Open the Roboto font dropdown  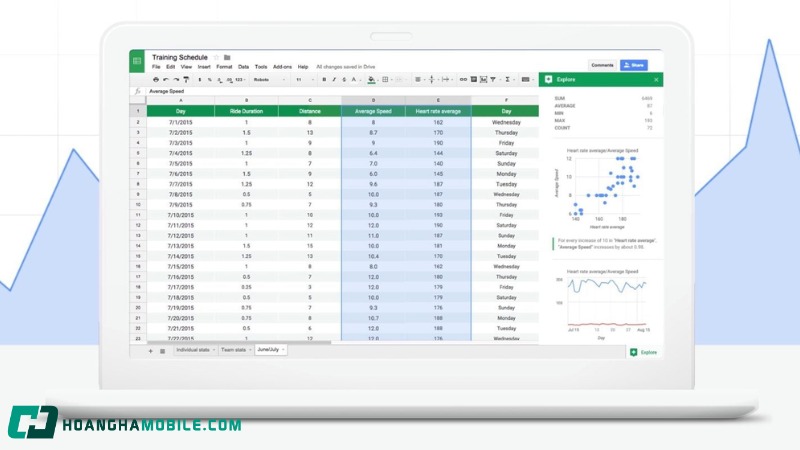(x=268, y=80)
